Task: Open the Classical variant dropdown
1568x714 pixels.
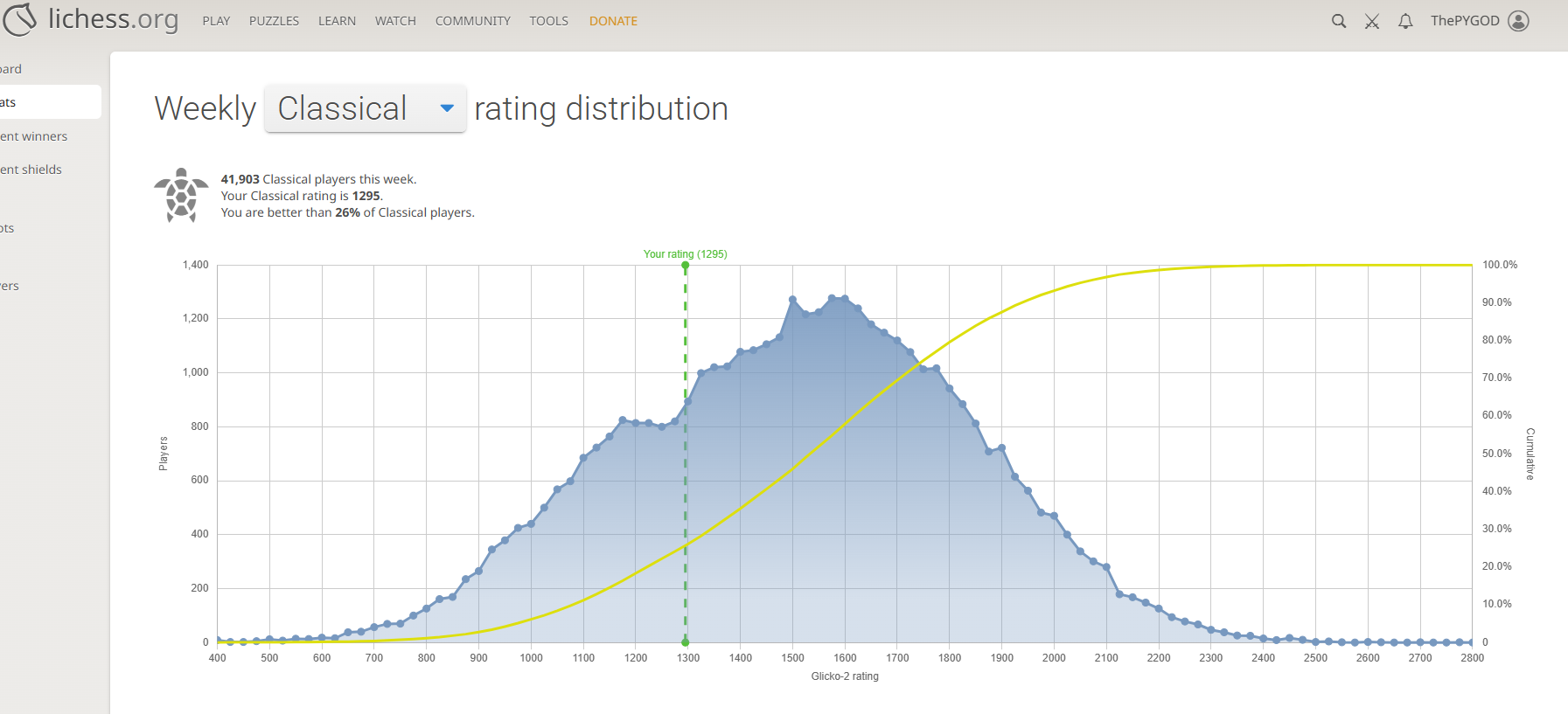Action: (365, 108)
